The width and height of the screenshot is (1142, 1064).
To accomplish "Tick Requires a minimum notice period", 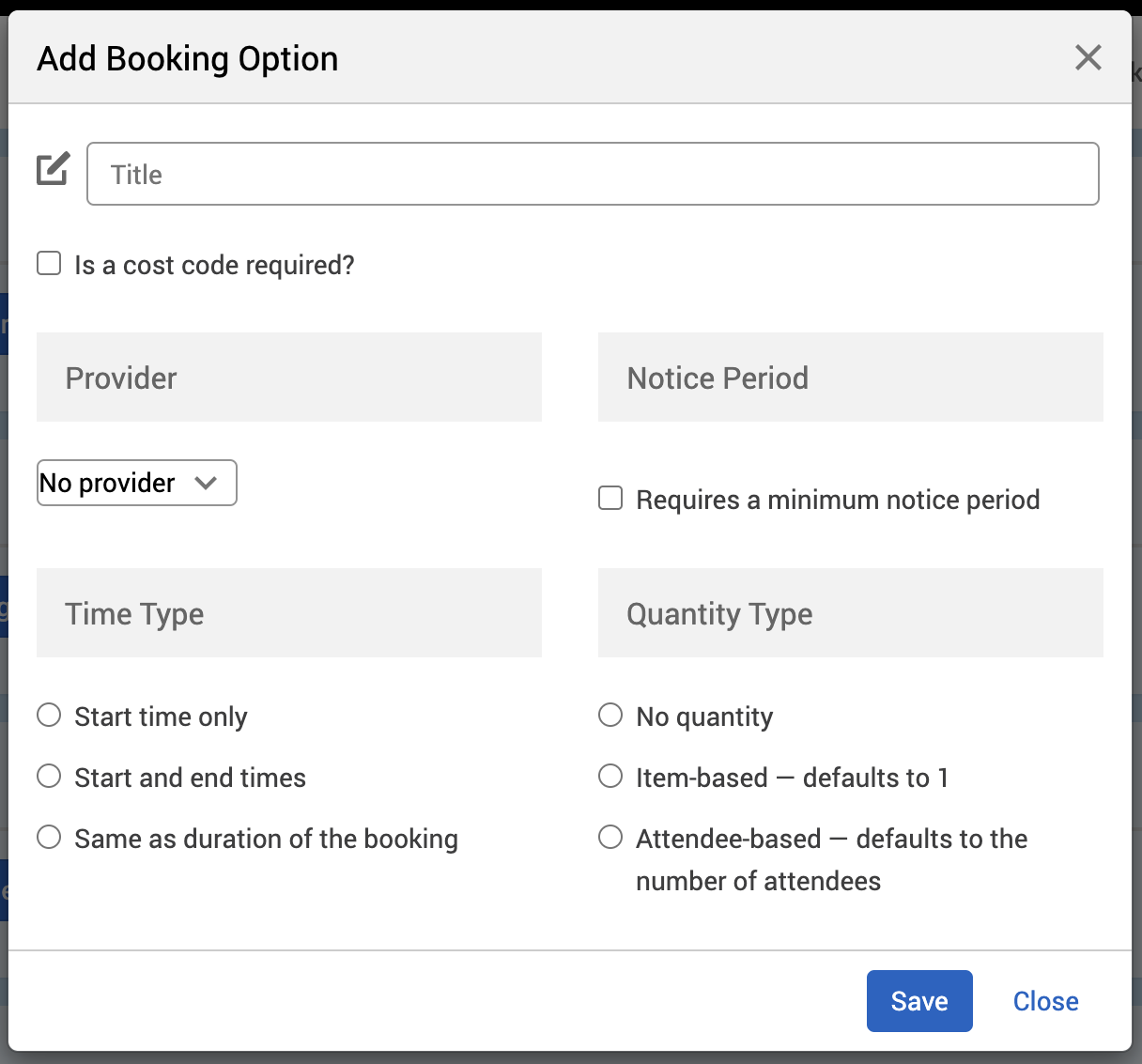I will point(610,498).
